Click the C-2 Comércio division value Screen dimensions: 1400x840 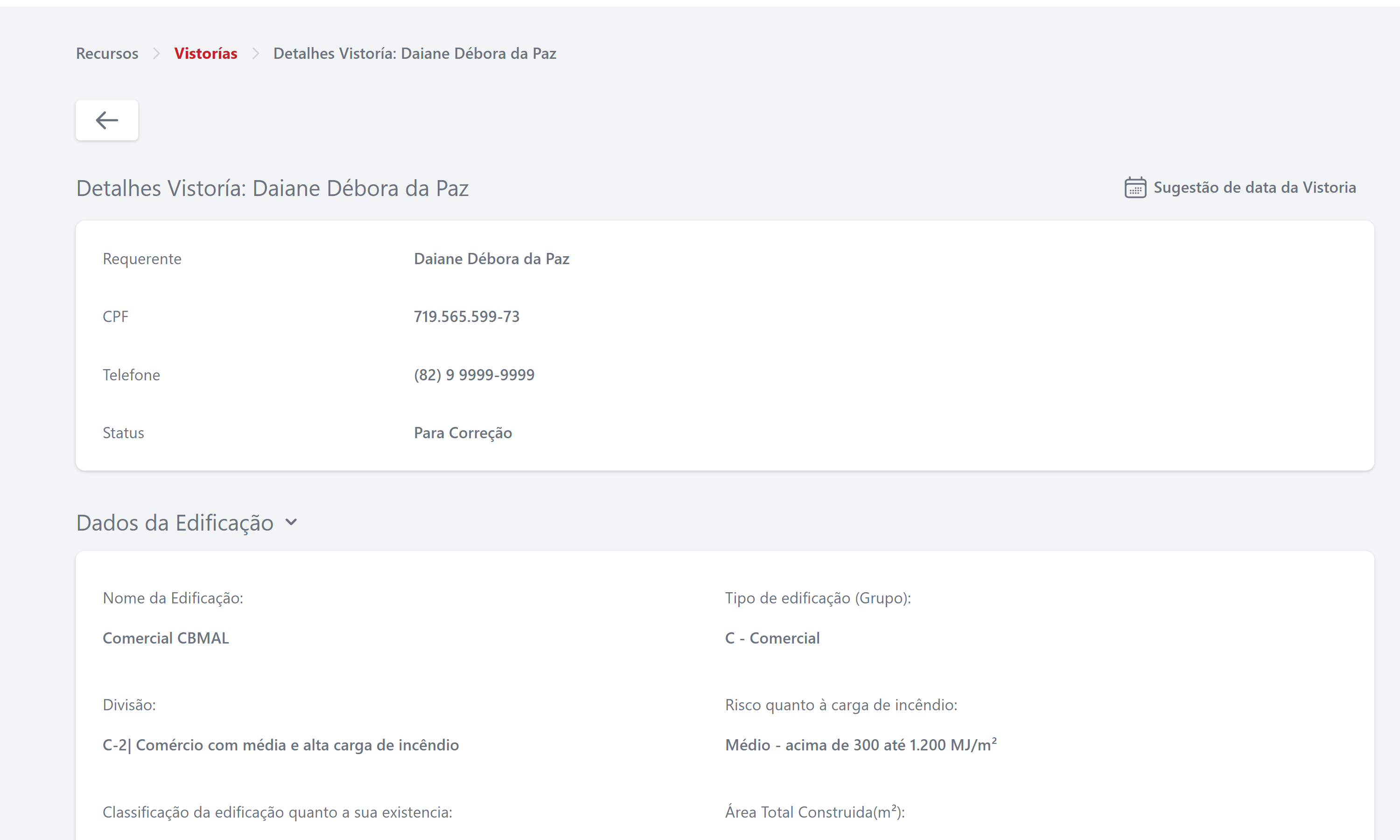pyautogui.click(x=280, y=745)
